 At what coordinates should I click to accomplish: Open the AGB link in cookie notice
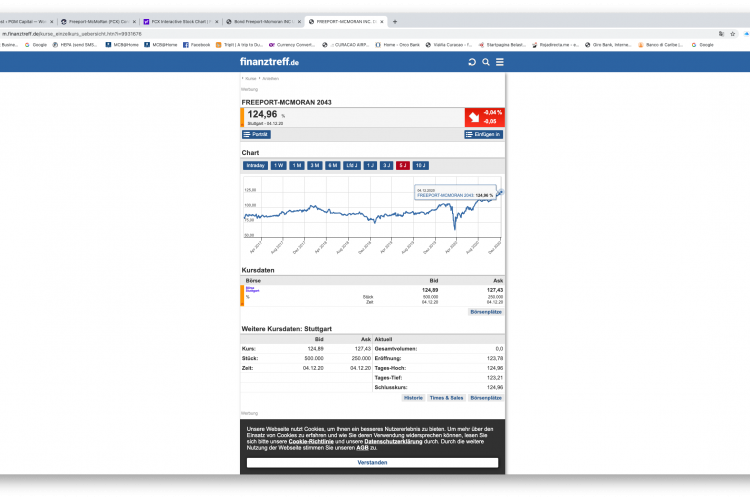[362, 448]
